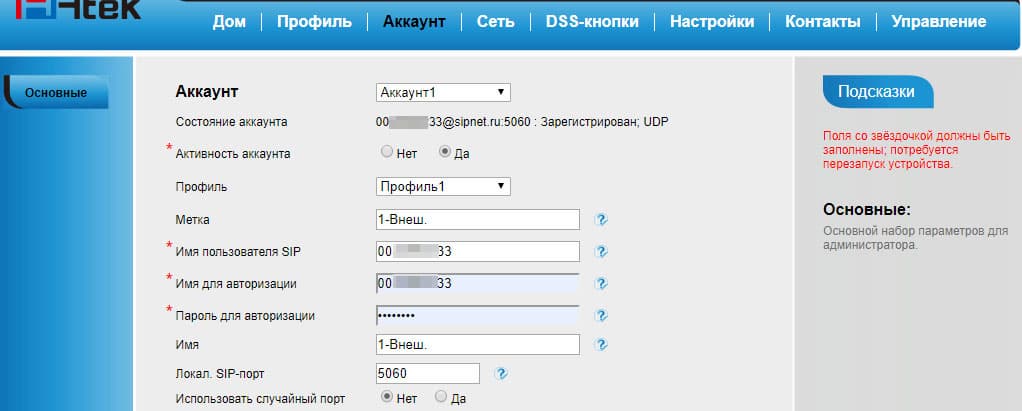Focus the Имя для авторизации field
Screen dimensions: 1022x411
pyautogui.click(x=478, y=283)
